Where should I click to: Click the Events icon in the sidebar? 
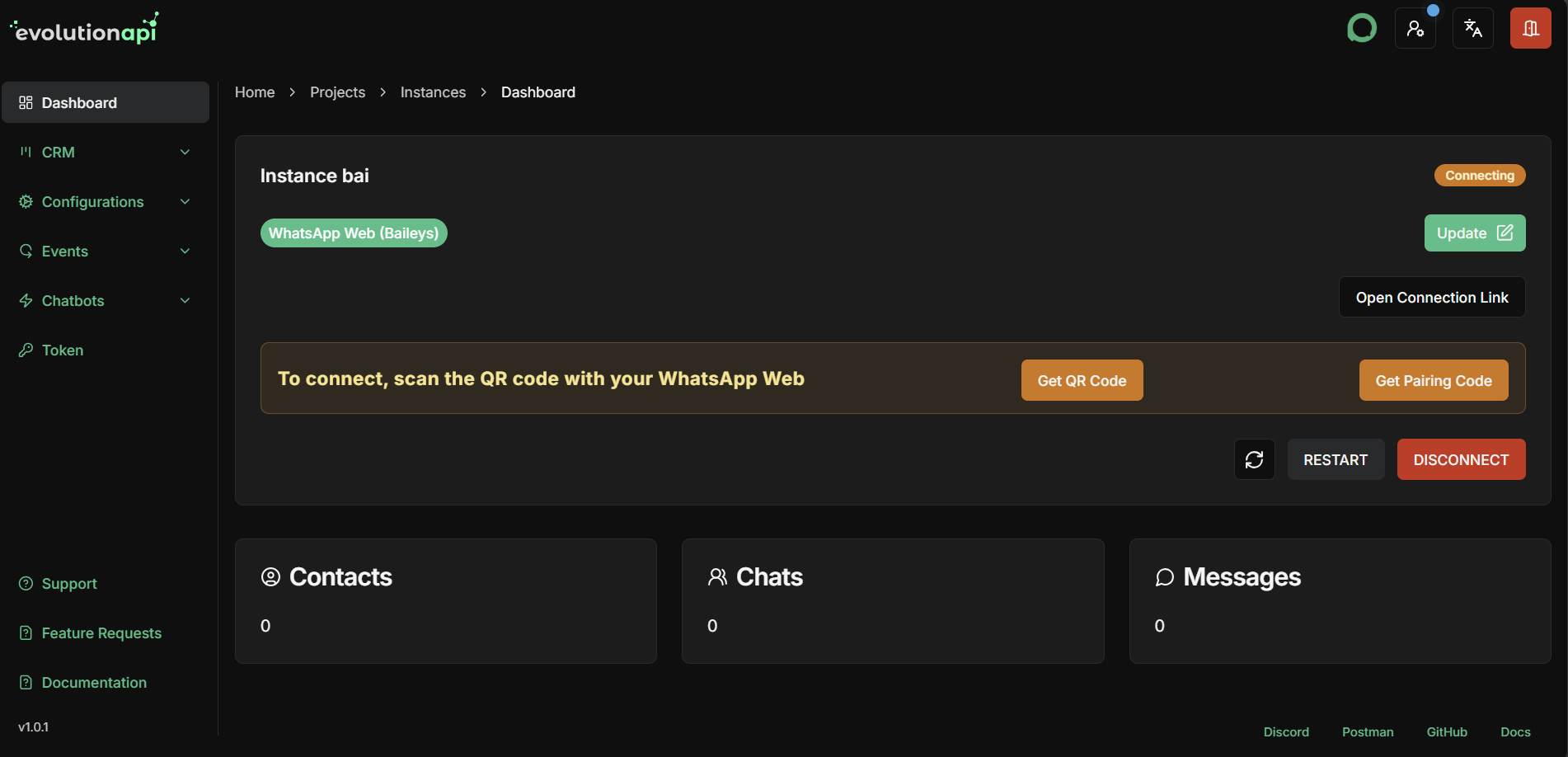tap(26, 251)
